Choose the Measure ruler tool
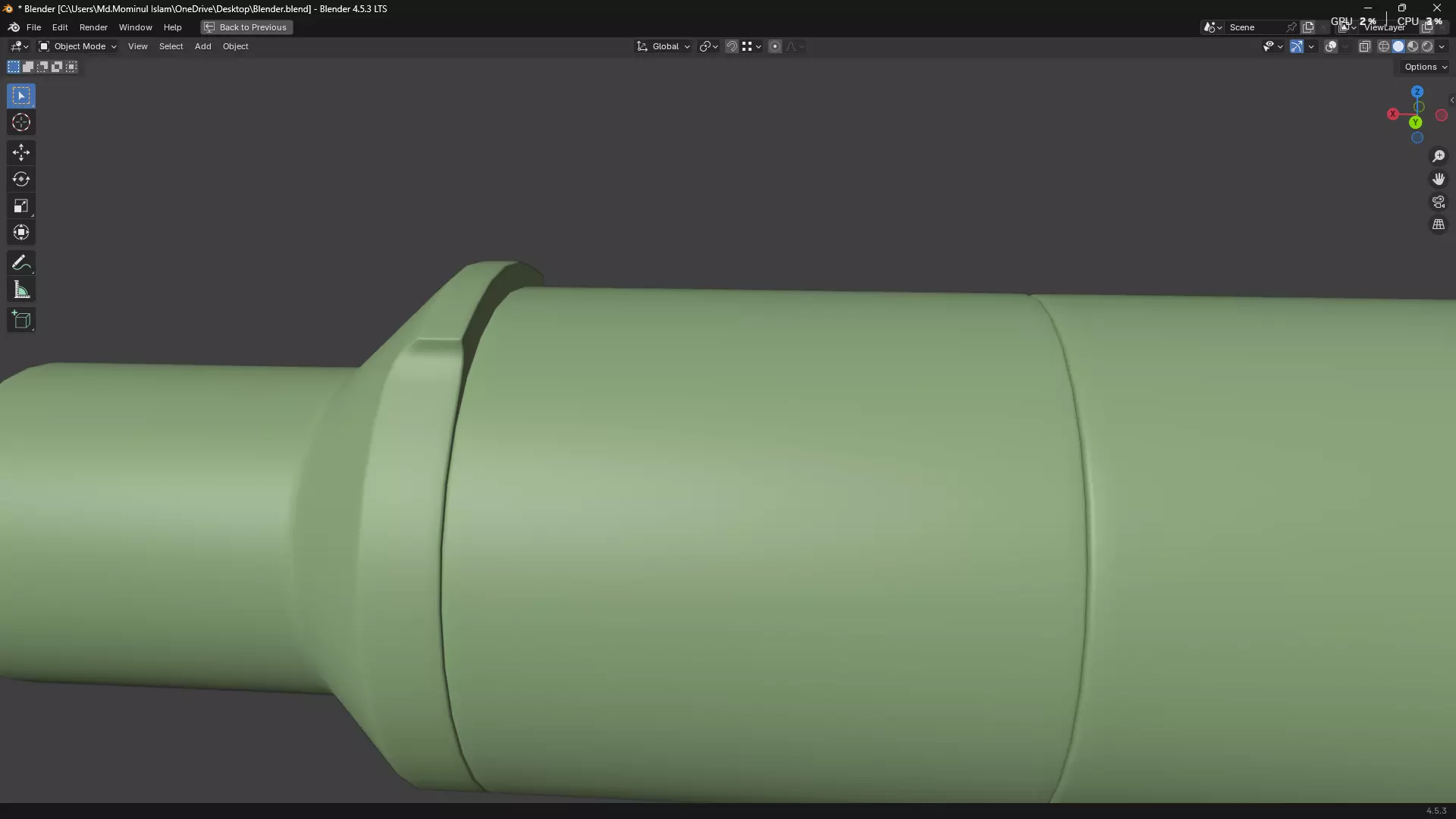The image size is (1456, 819). pyautogui.click(x=21, y=290)
